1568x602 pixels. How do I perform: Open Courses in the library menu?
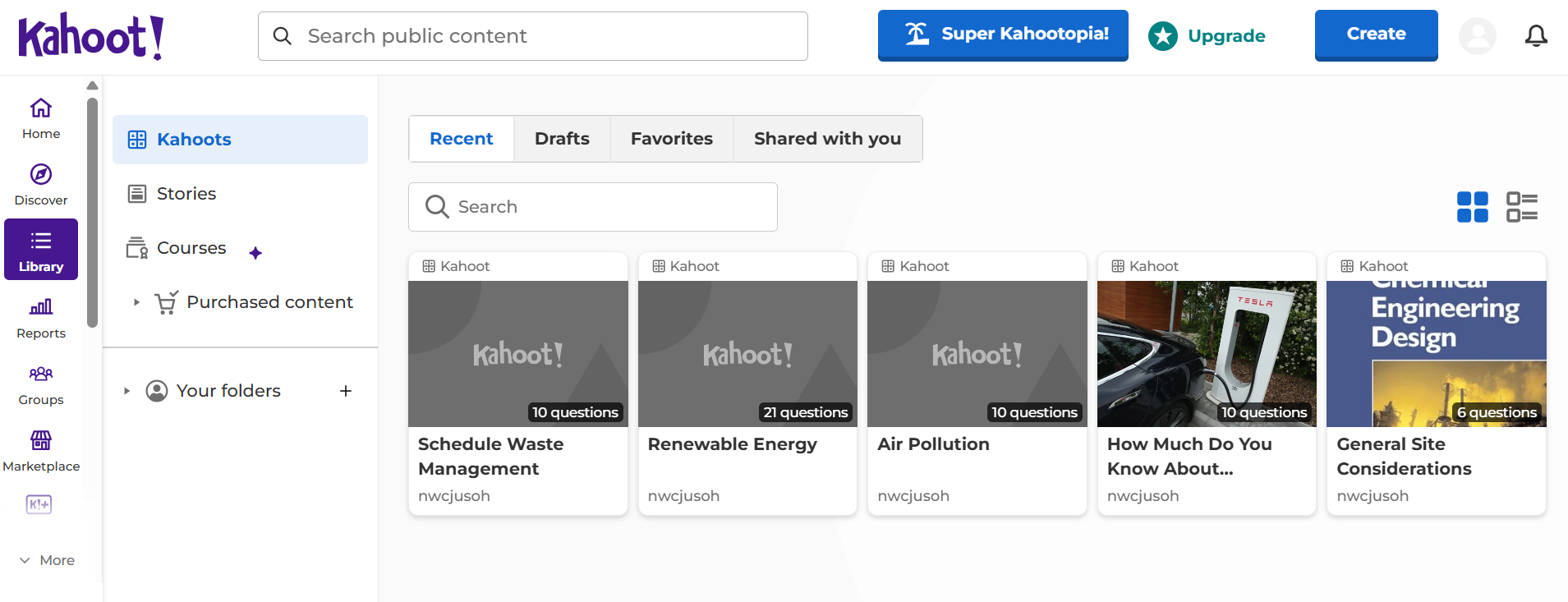pyautogui.click(x=177, y=248)
